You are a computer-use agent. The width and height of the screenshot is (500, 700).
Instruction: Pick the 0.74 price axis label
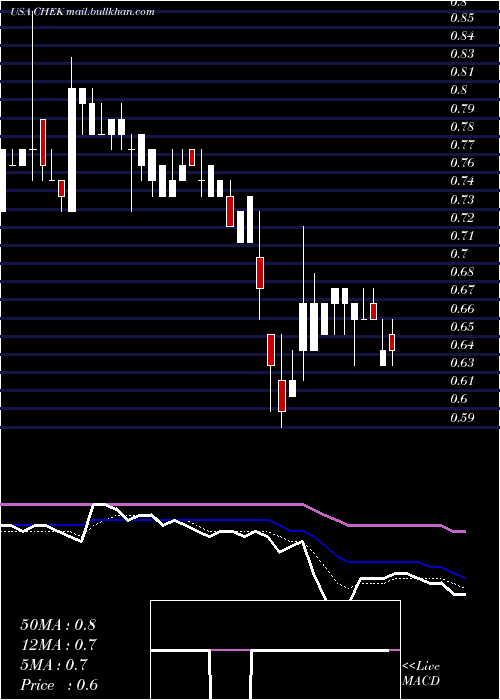[x=461, y=181]
